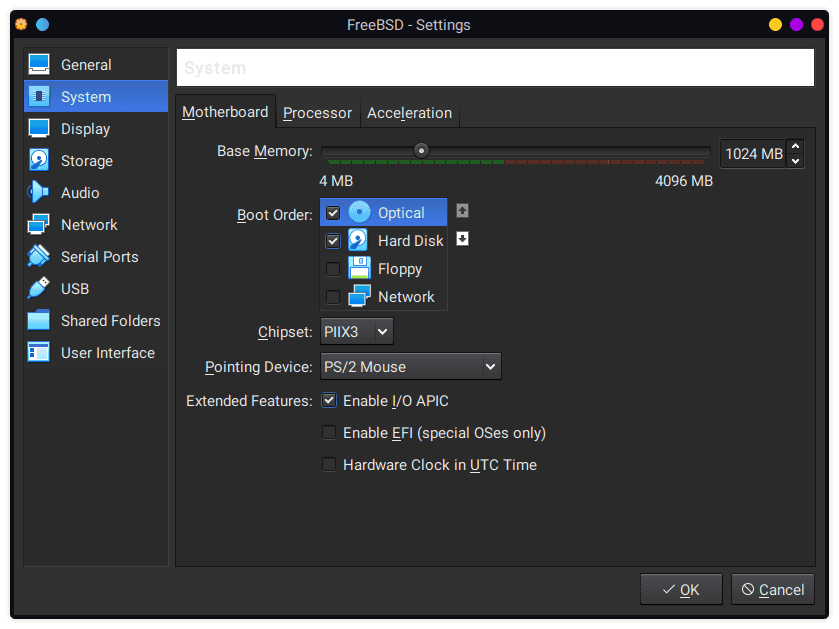Screen dimensions: 839x629
Task: Switch to the Acceleration tab
Action: 409,113
